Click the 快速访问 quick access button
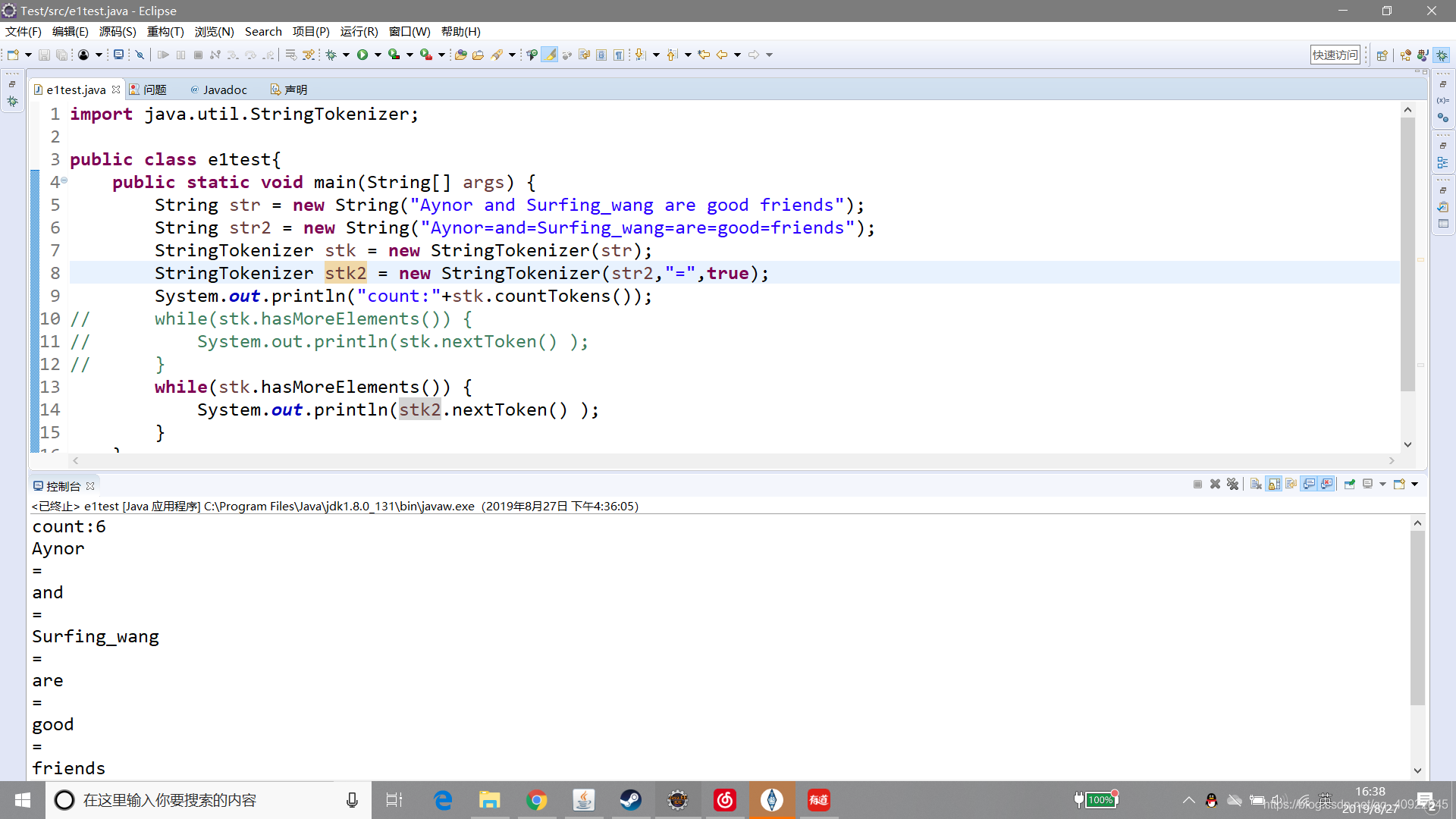This screenshot has height=819, width=1456. [1335, 54]
